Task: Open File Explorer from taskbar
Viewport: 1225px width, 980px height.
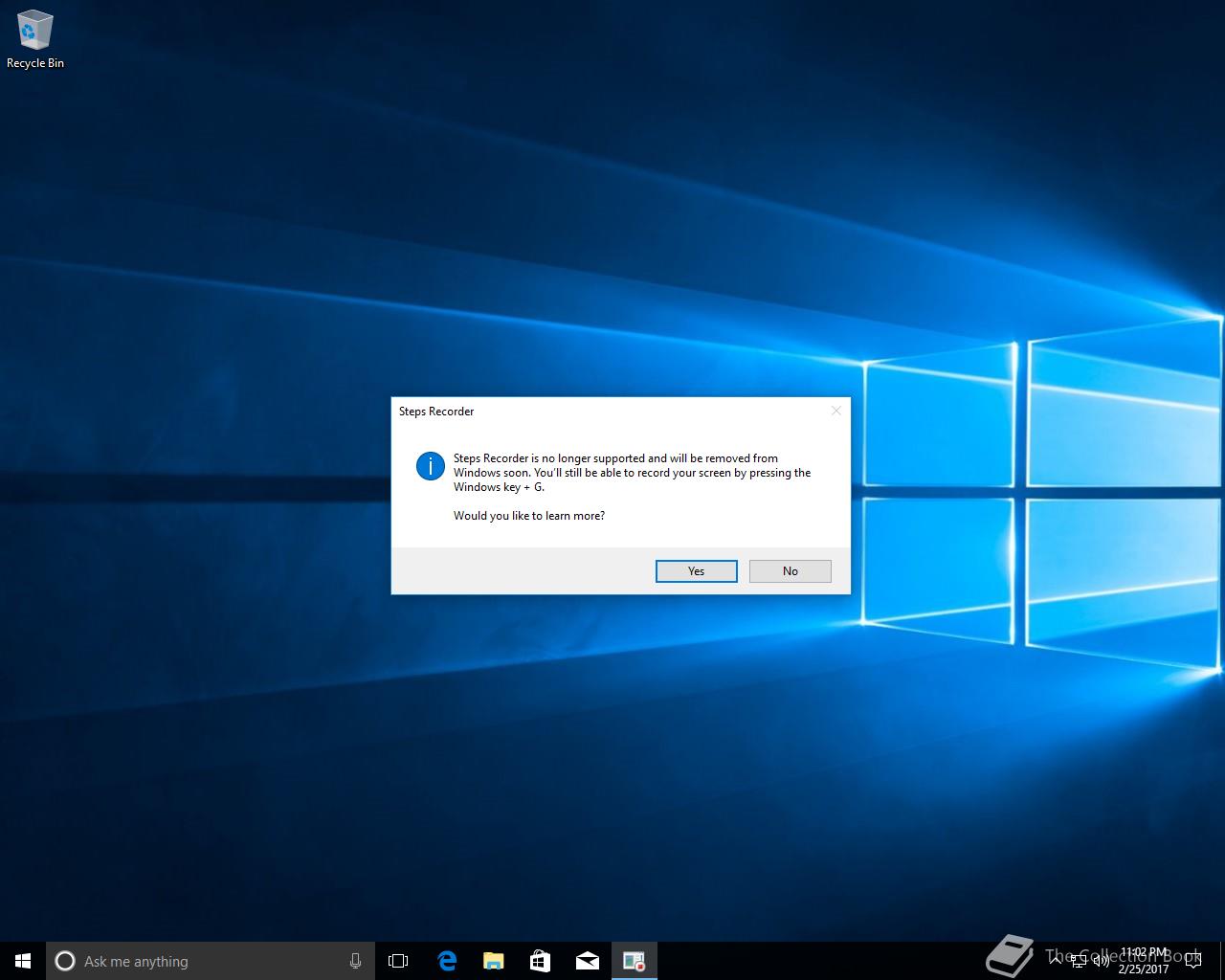Action: pos(493,961)
